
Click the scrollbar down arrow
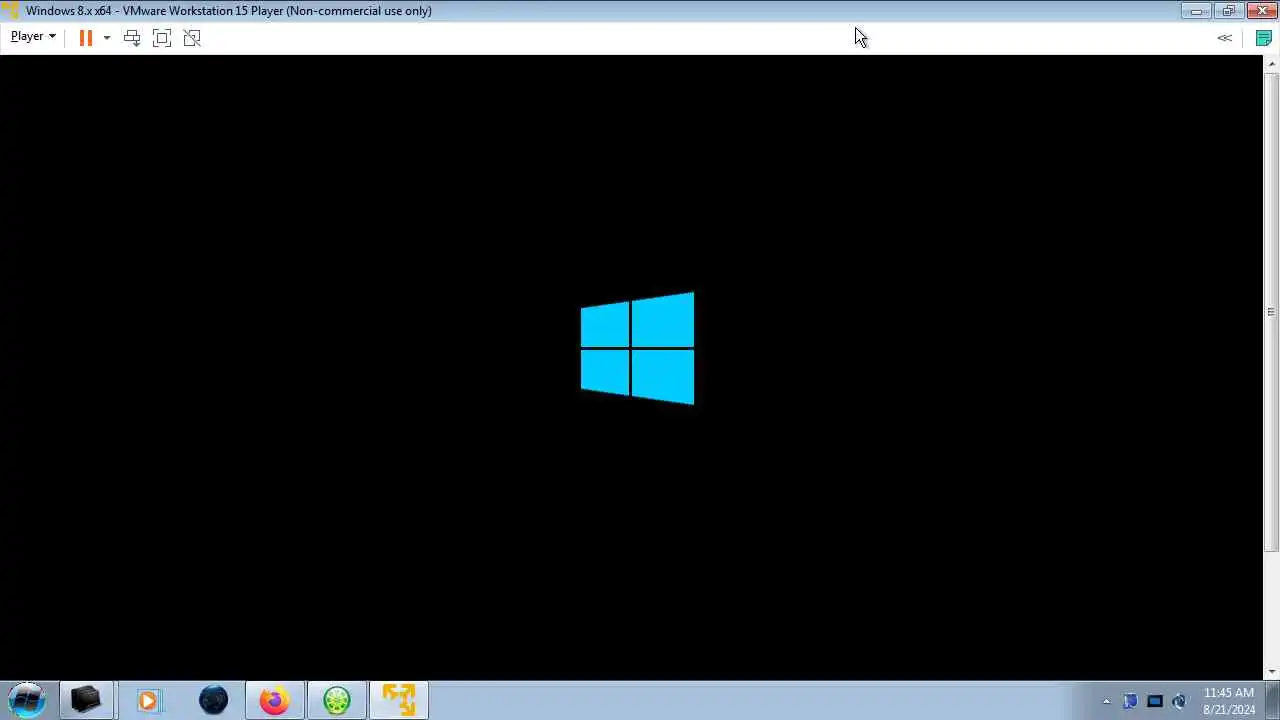[x=1272, y=672]
